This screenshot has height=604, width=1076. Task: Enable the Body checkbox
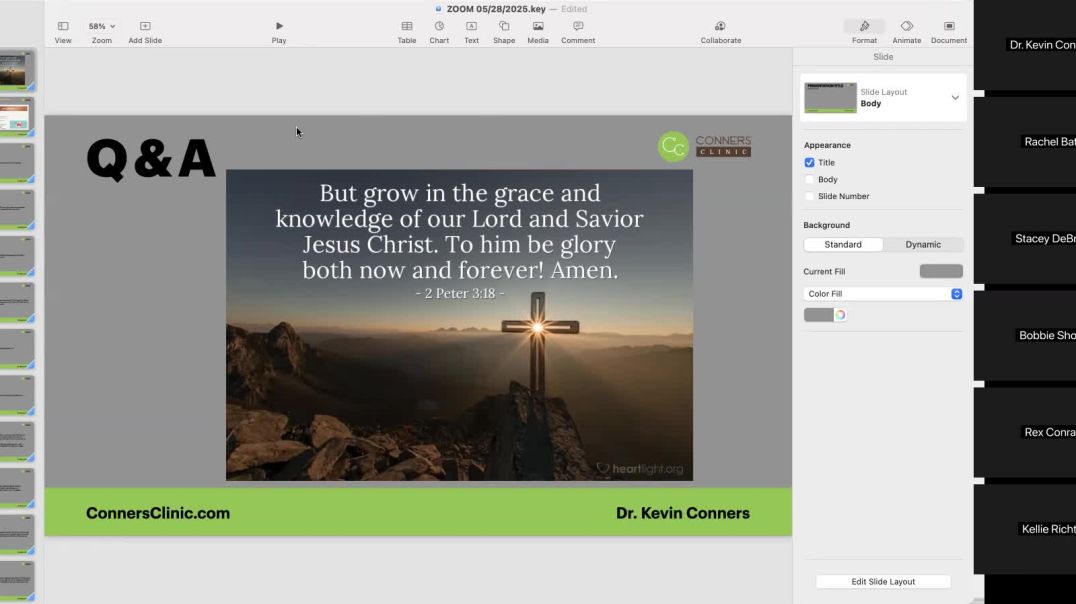tap(810, 179)
